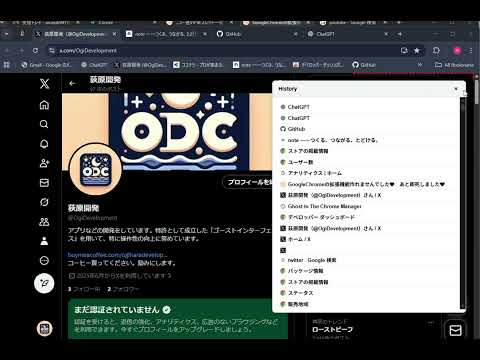Go to Home in X sidebar

pyautogui.click(x=44, y=105)
